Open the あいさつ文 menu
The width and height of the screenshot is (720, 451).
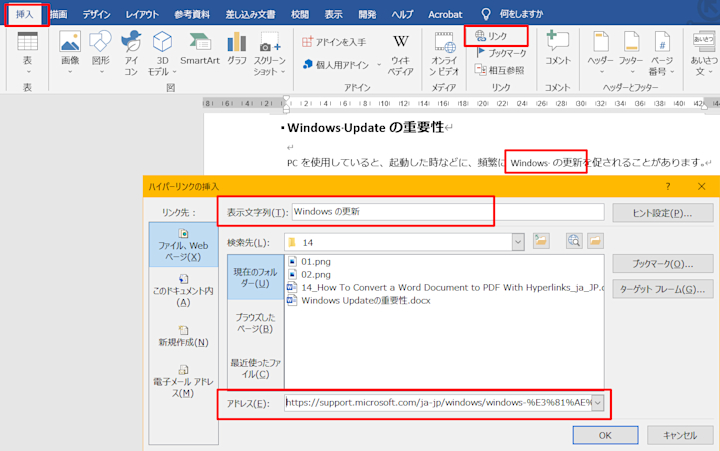click(703, 53)
